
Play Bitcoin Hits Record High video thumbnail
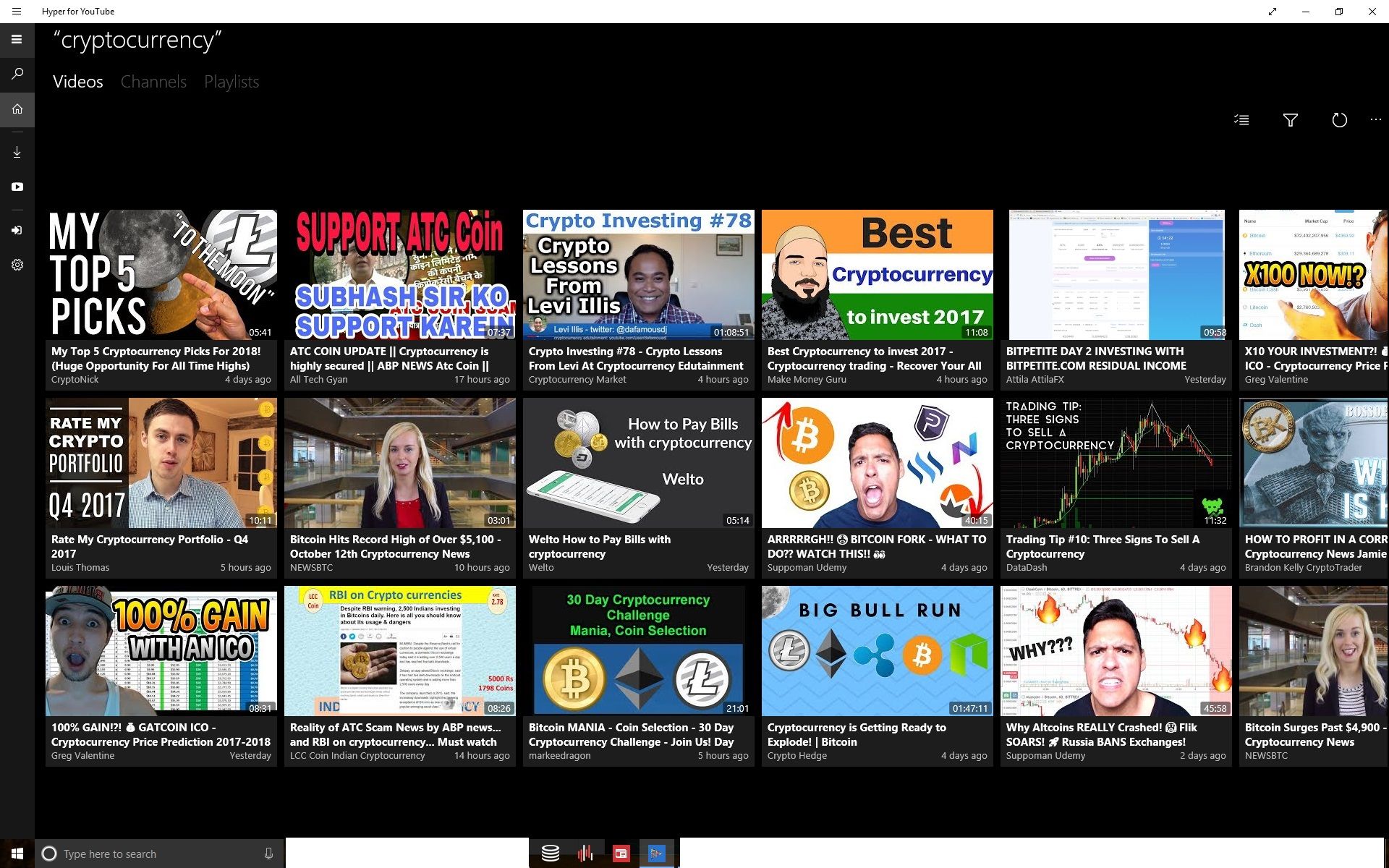[400, 463]
